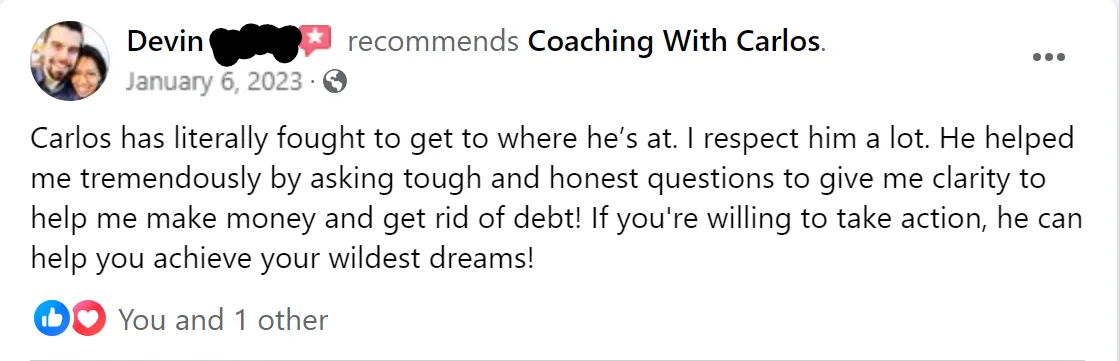Screen dimensions: 1119x361
Task: Open the Coaching With Carlos page link
Action: (674, 43)
